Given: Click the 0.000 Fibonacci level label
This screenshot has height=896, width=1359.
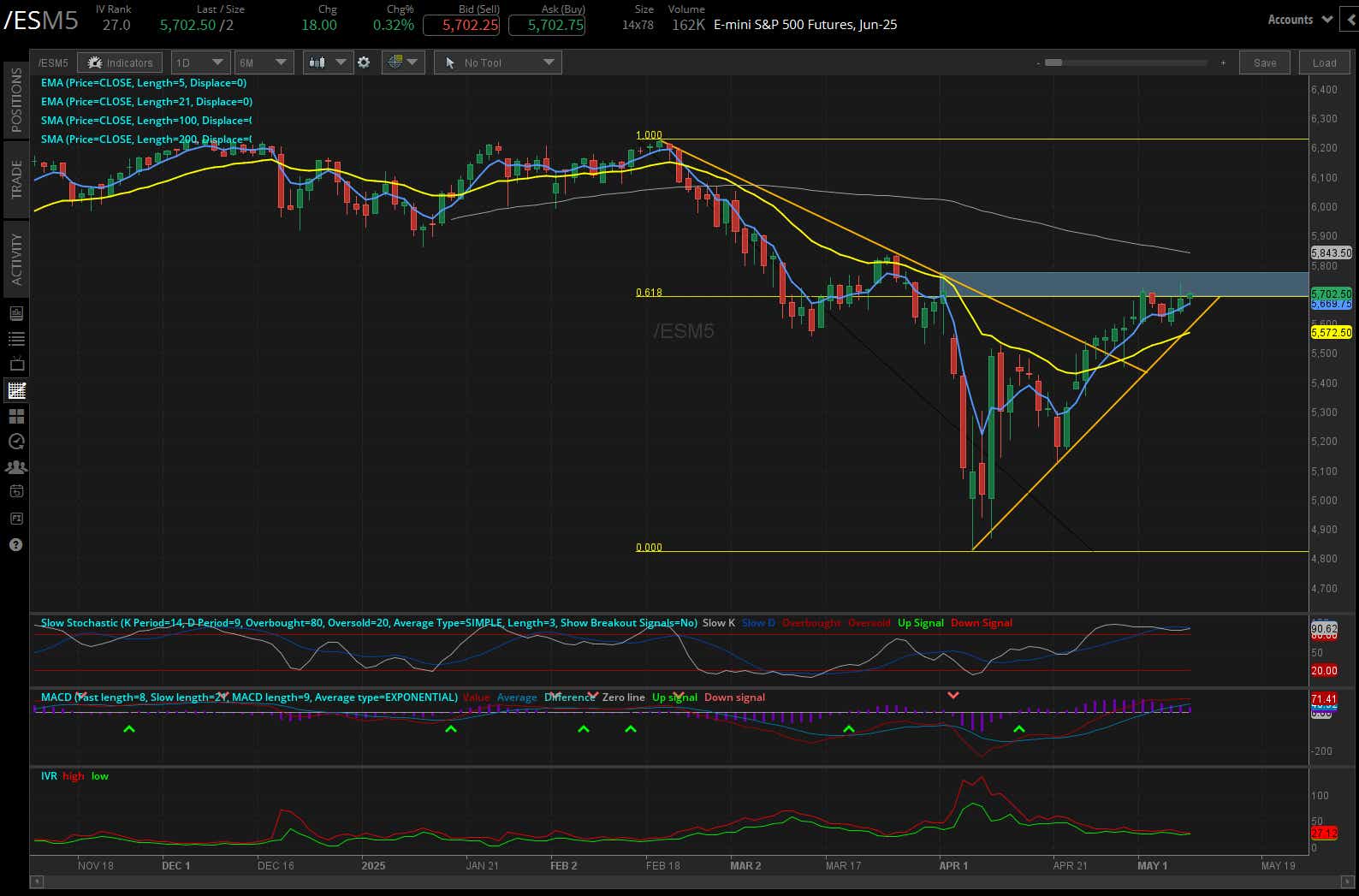Looking at the screenshot, I should (649, 548).
